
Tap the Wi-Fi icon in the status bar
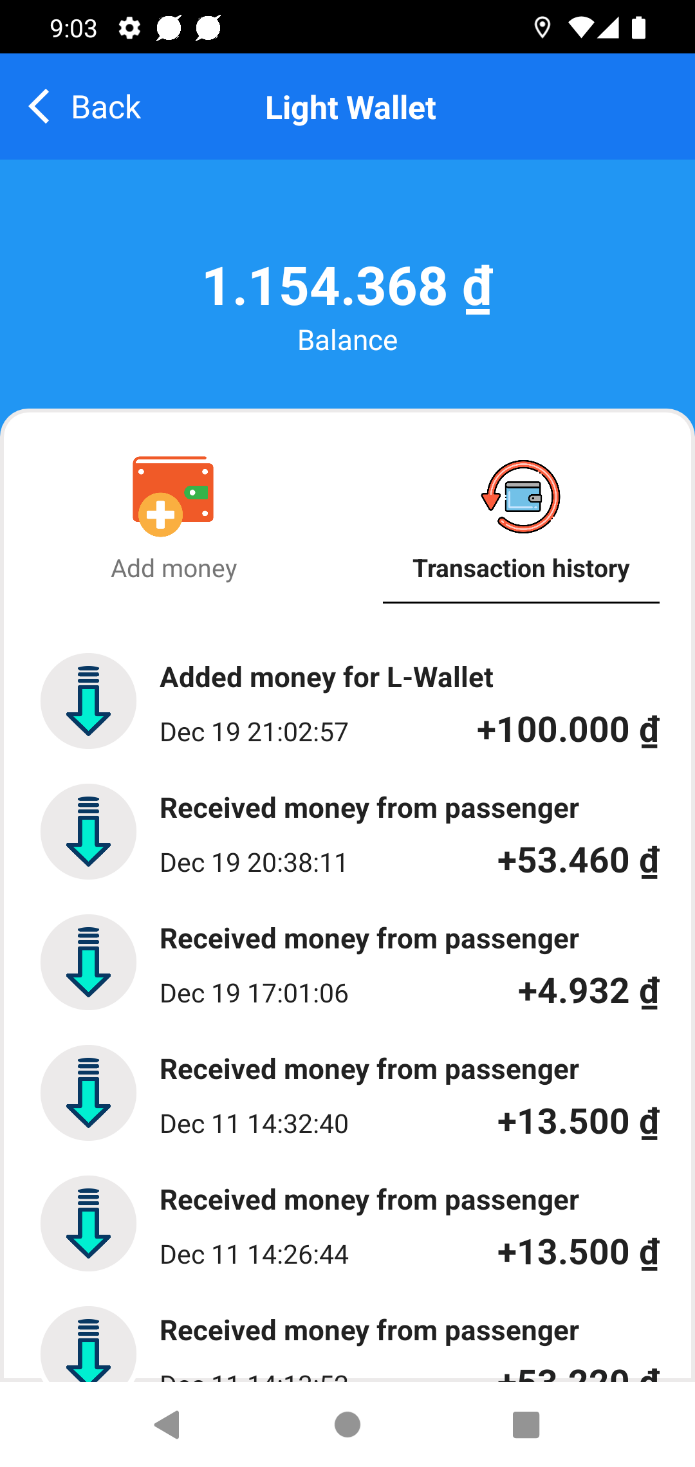tap(581, 27)
